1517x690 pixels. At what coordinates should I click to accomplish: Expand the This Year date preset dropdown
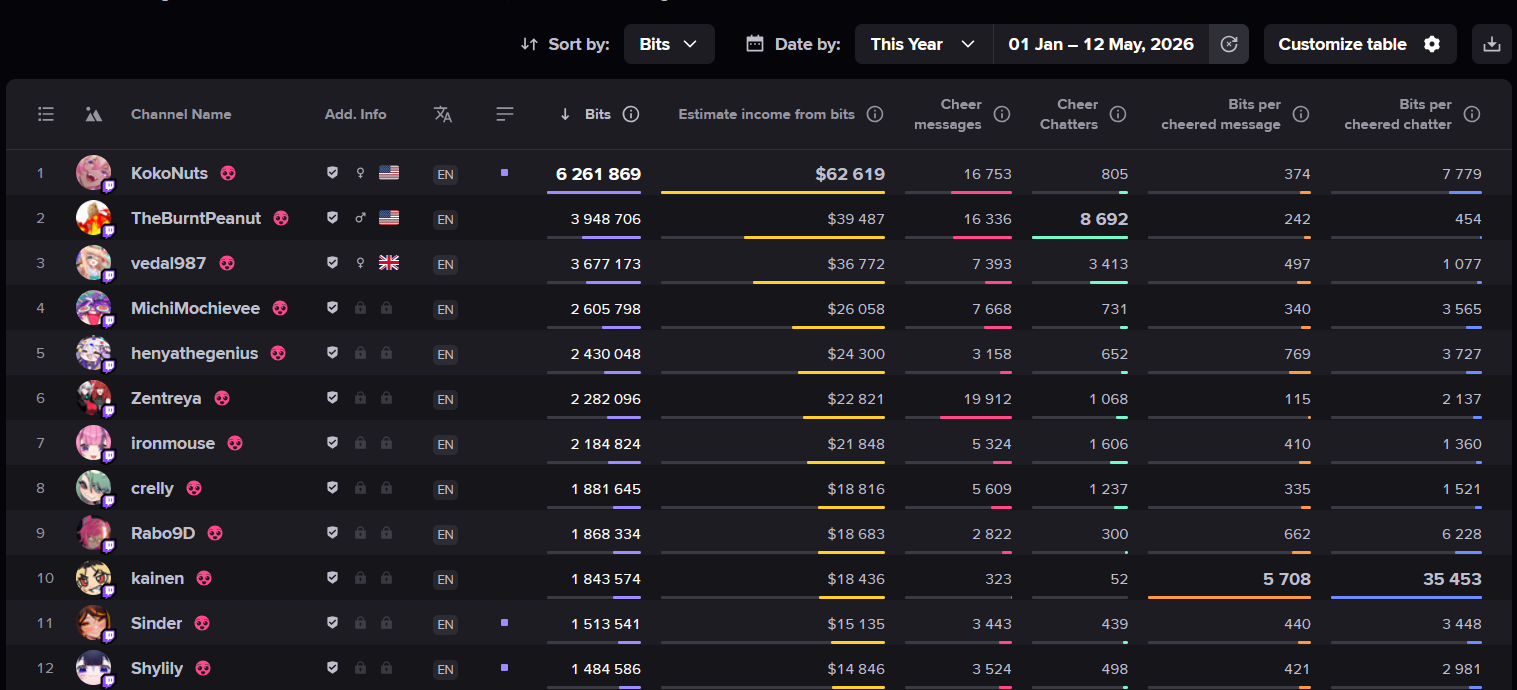[923, 44]
